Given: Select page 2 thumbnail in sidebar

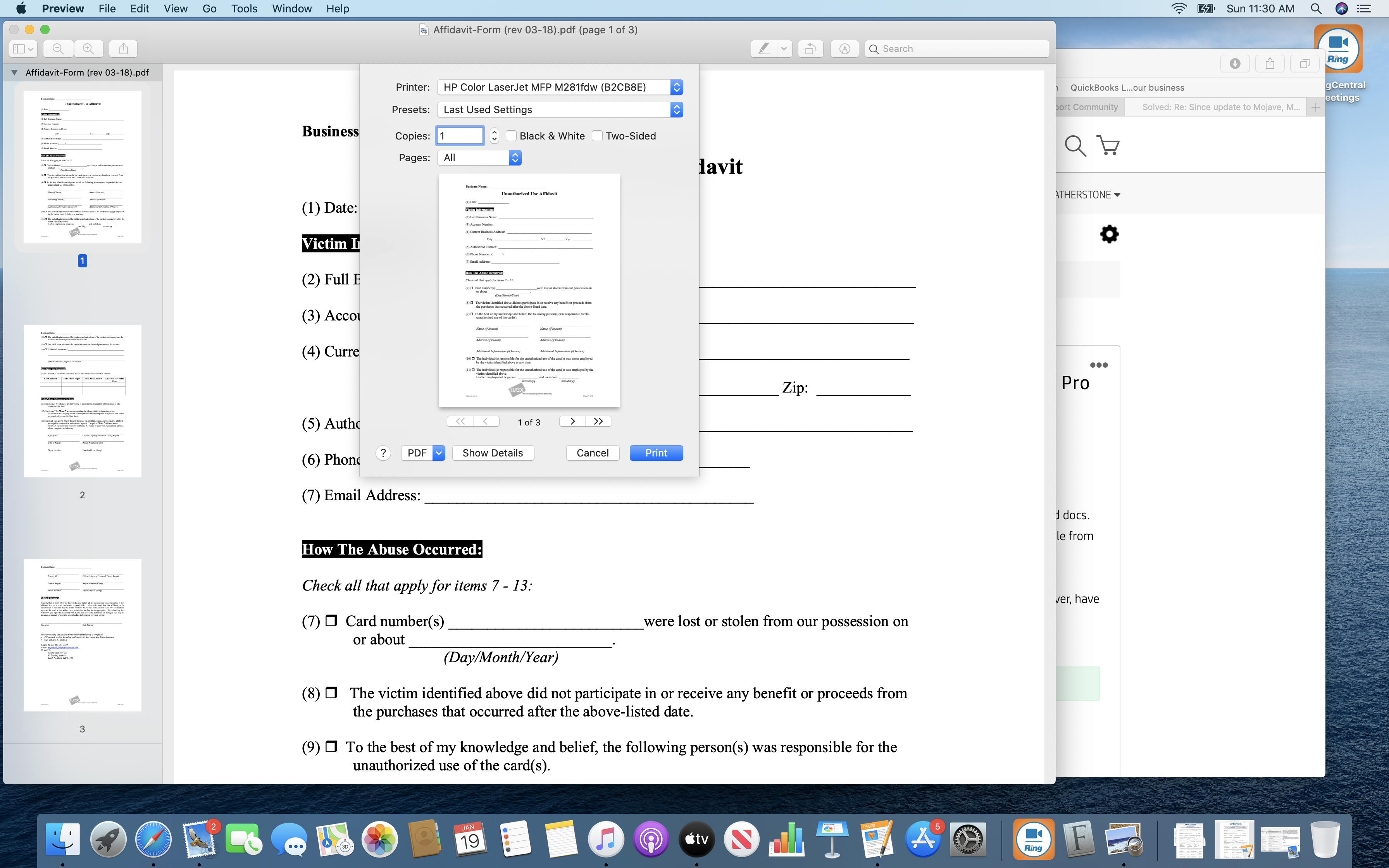Looking at the screenshot, I should point(82,401).
